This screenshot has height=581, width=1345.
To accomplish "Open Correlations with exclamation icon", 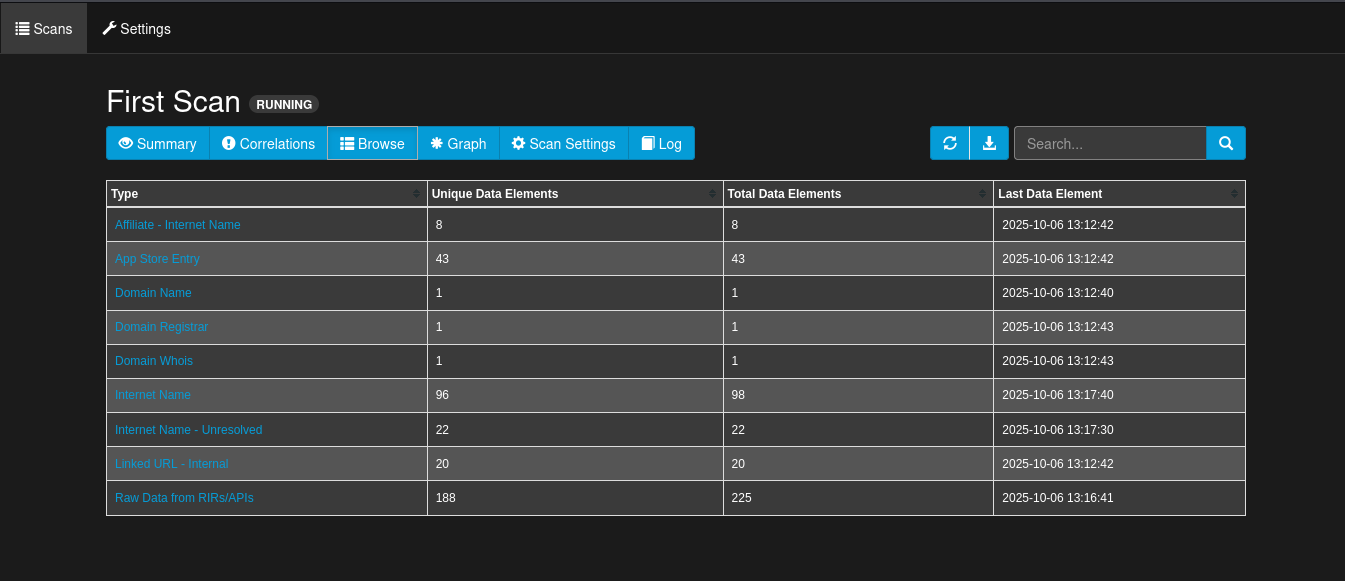I will pos(269,143).
